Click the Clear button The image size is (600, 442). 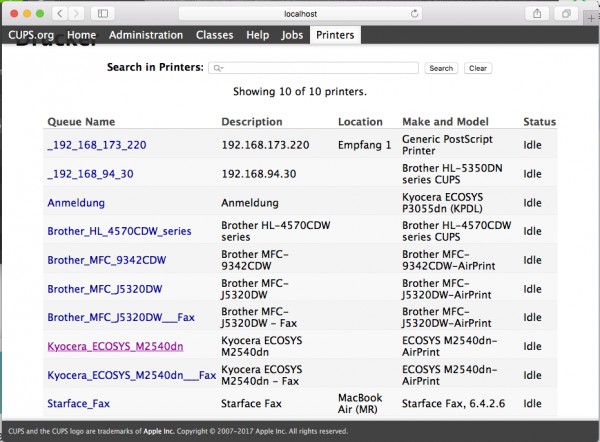[x=478, y=68]
